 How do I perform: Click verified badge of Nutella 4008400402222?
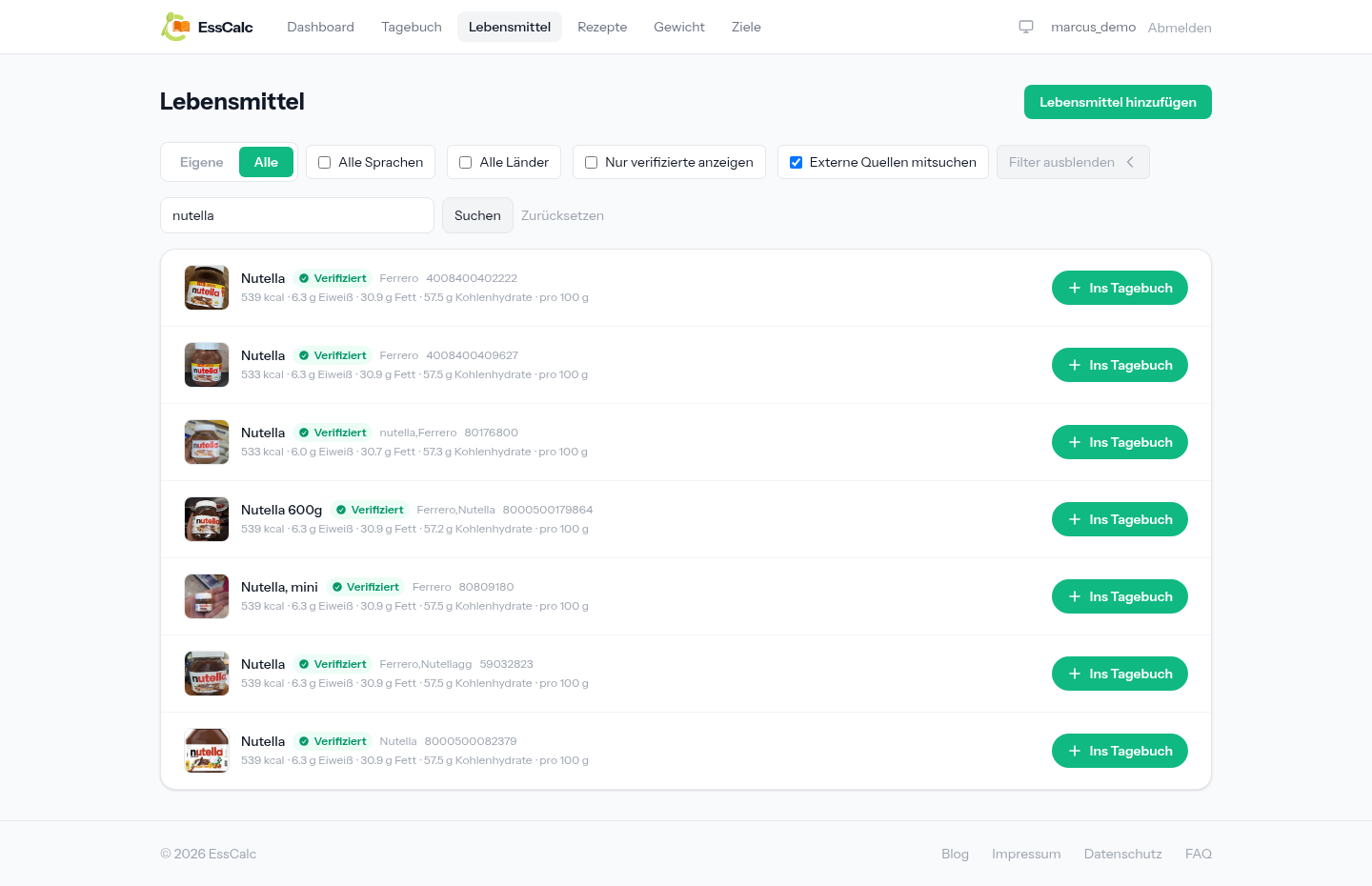[x=332, y=278]
